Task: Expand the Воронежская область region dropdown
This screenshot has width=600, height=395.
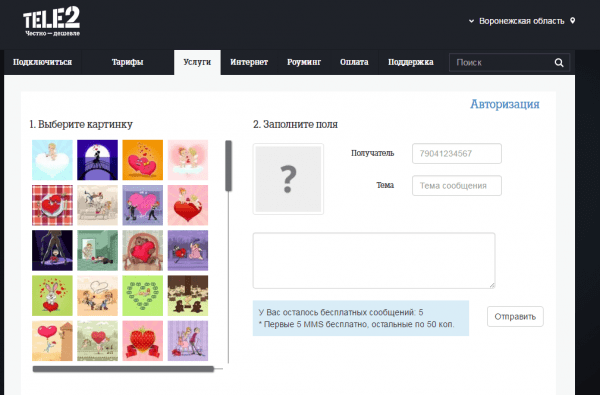Action: click(x=517, y=21)
